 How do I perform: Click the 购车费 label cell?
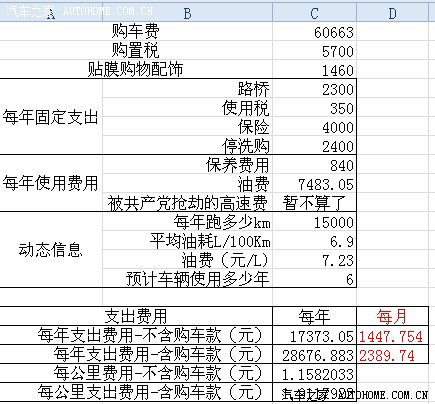136,31
